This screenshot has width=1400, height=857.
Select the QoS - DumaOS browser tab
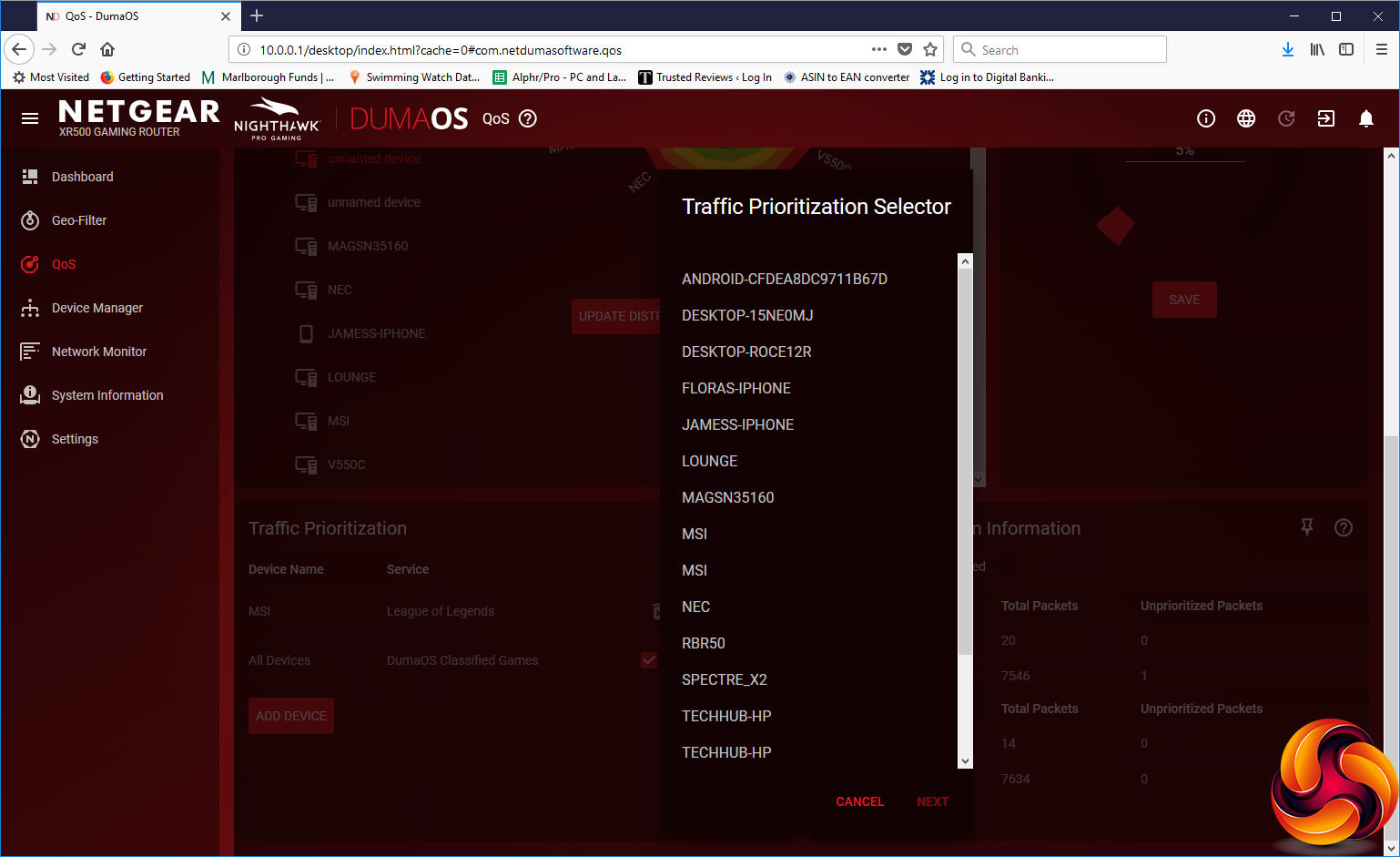(138, 16)
